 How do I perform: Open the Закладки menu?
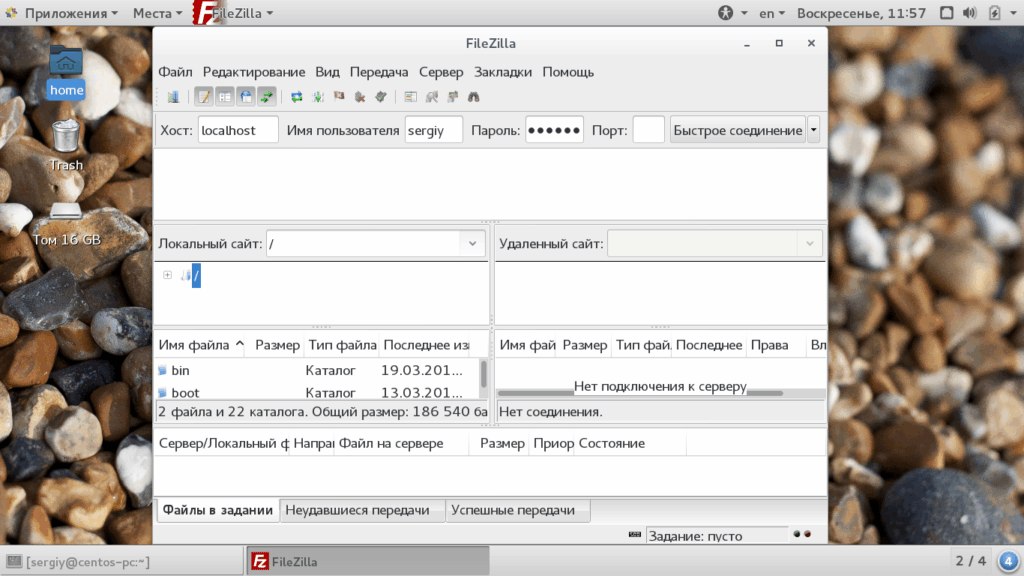tap(503, 72)
